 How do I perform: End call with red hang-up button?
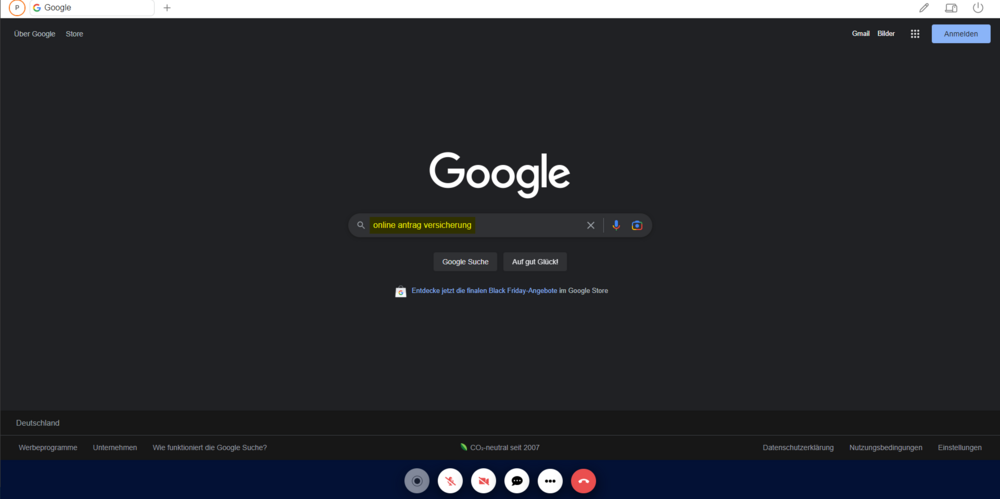(x=583, y=480)
